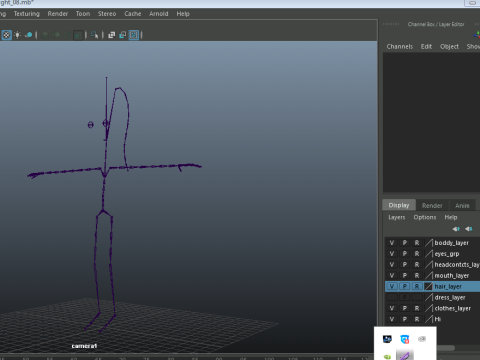Cycle R display type of mouth_layer
This screenshot has width=480, height=360.
[x=417, y=275]
